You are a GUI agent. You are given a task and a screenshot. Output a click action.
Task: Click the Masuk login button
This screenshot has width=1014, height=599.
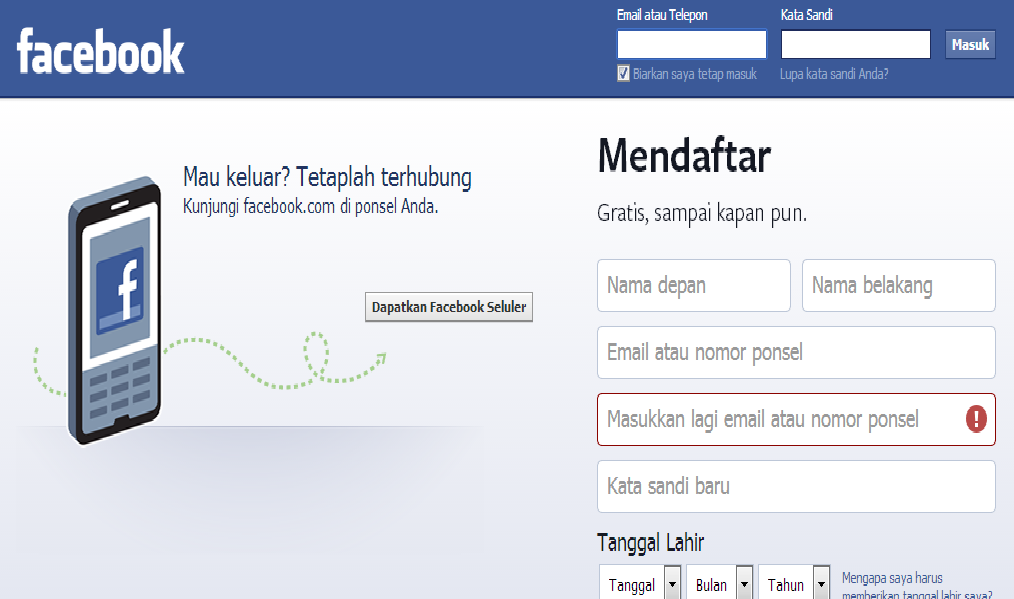point(970,45)
